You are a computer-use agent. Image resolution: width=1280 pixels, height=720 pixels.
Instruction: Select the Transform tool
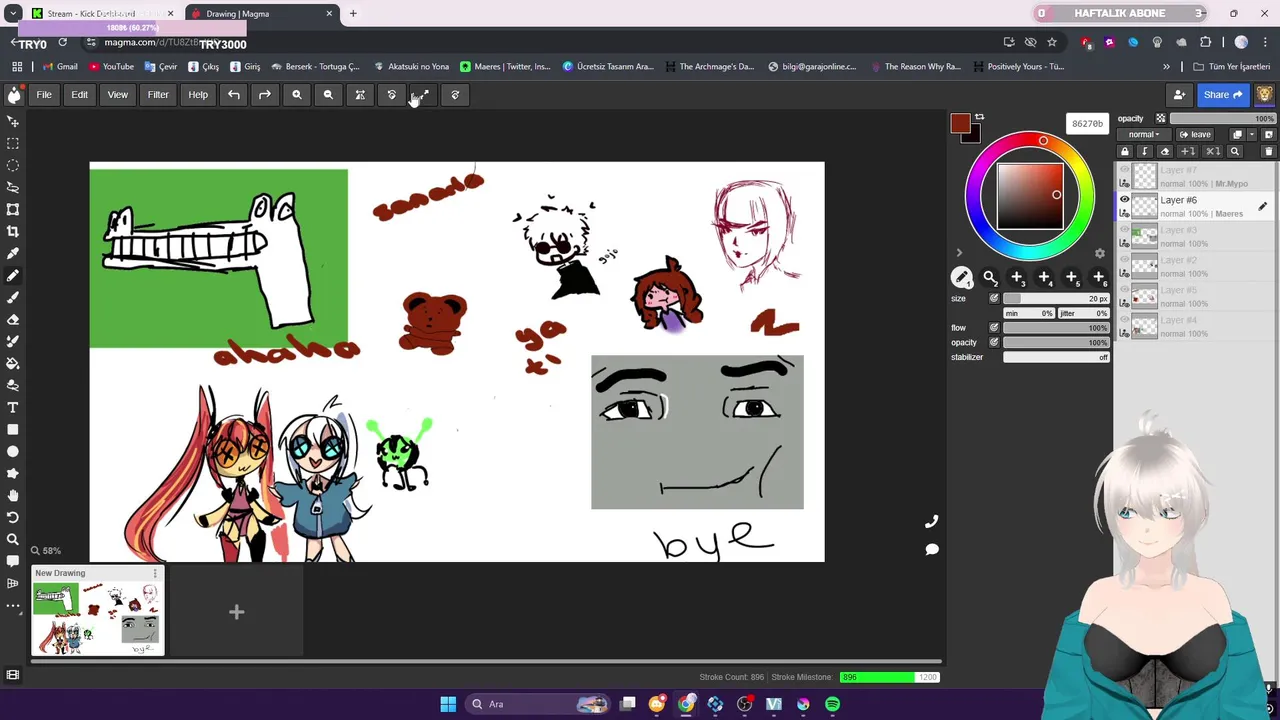(x=13, y=209)
